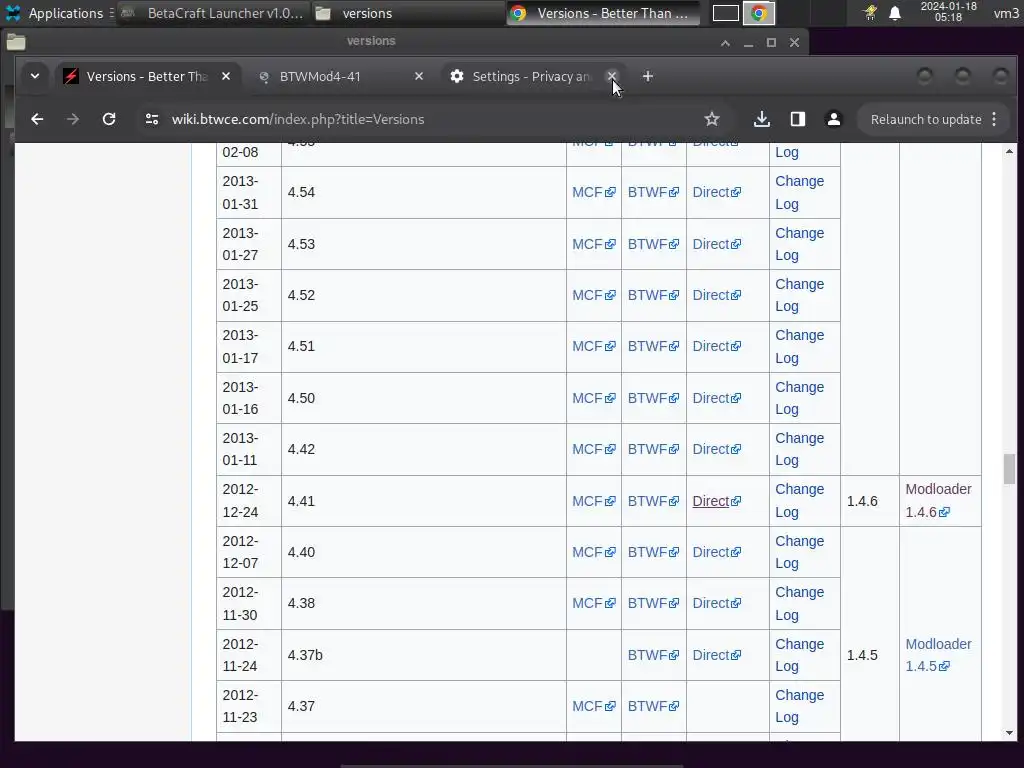Open tab search dropdown arrow
Image resolution: width=1024 pixels, height=768 pixels.
click(x=35, y=76)
